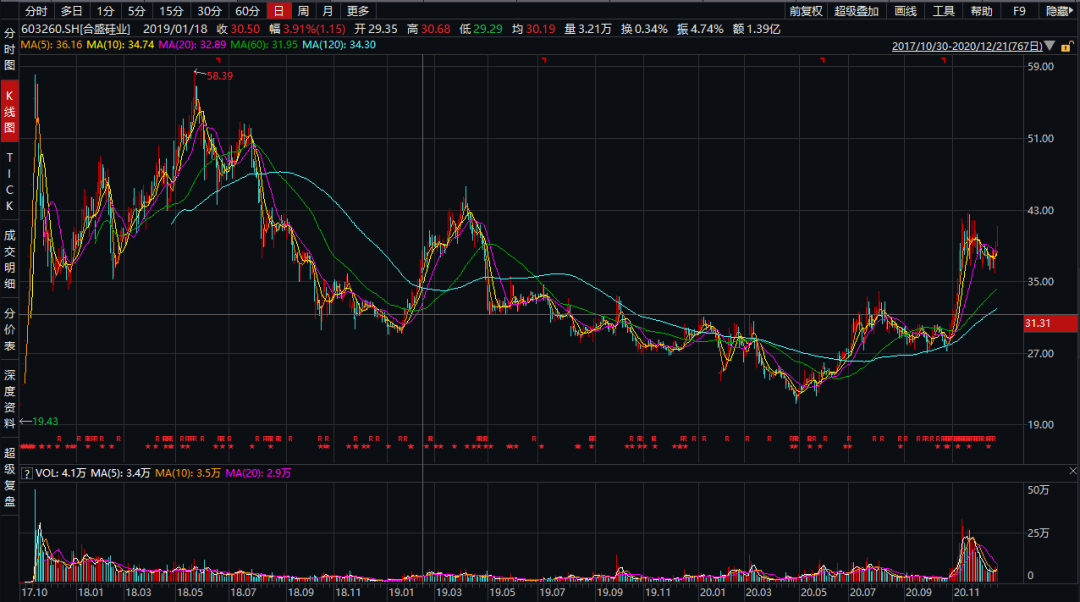Click the 幅 3.91%(1.15) change value
Viewport: 1080px width, 602px height.
click(307, 29)
